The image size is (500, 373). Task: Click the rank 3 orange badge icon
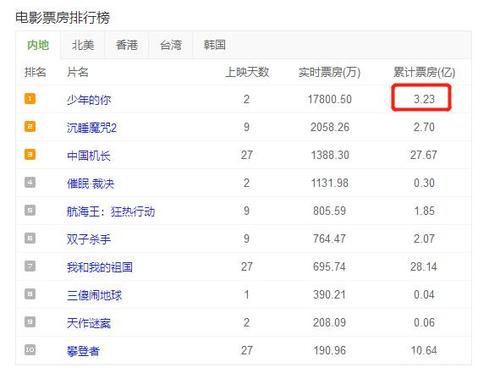[30, 155]
